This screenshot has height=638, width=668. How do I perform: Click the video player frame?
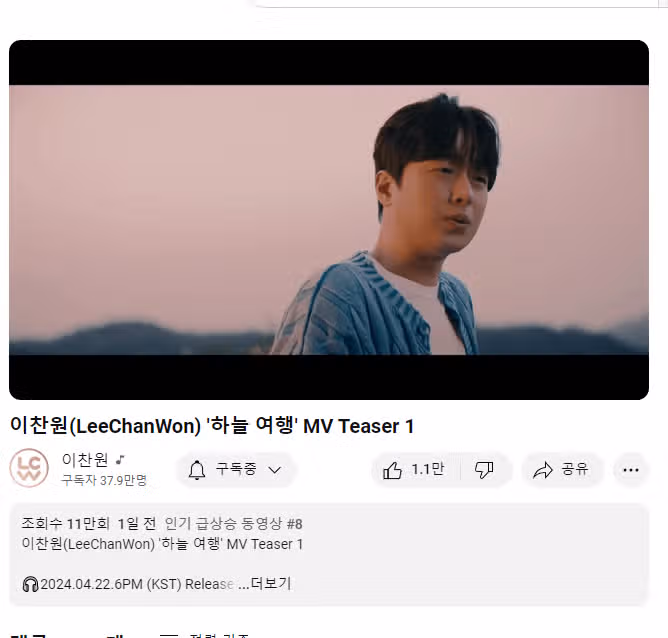coord(329,220)
